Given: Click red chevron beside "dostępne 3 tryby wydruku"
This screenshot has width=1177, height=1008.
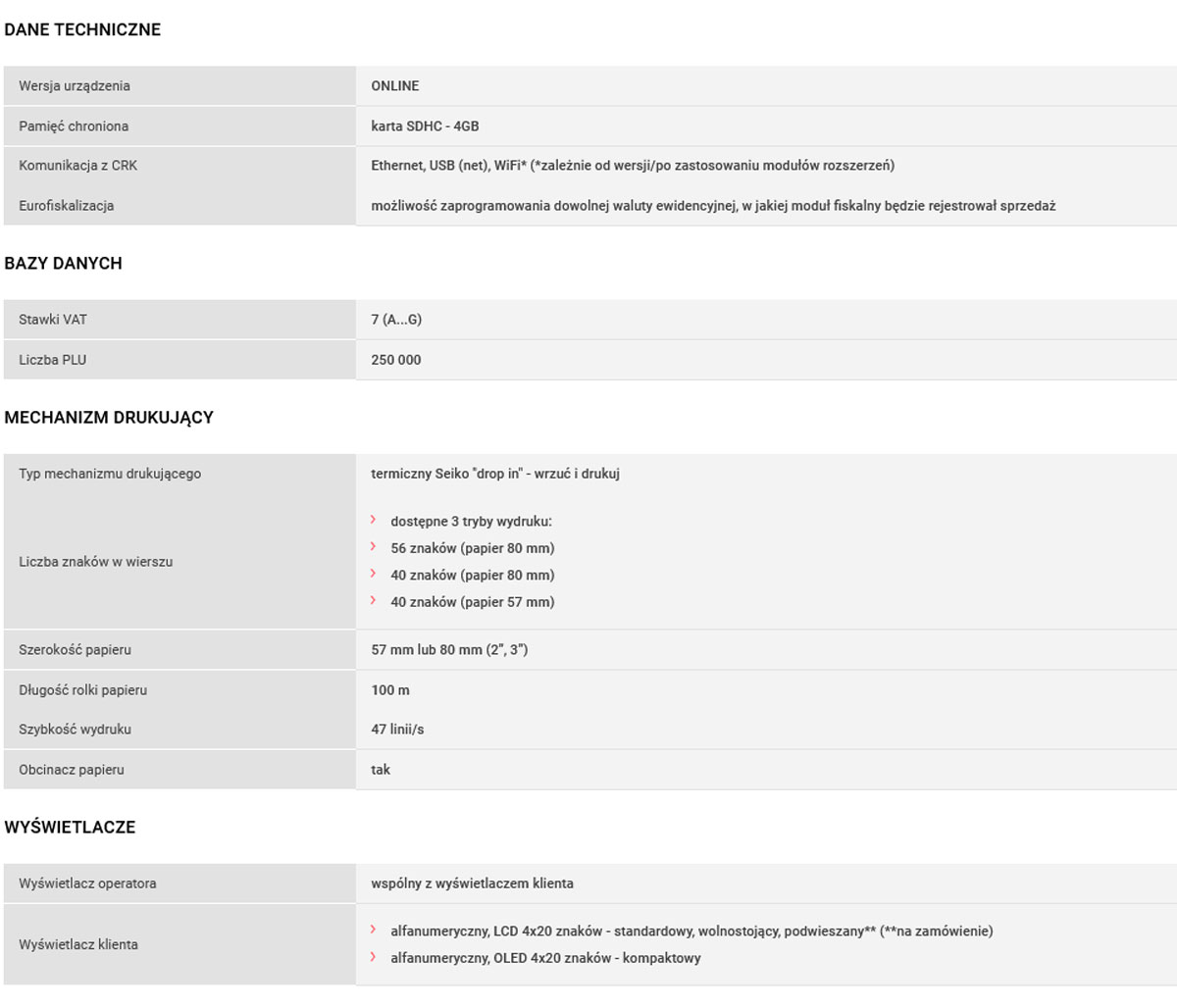Looking at the screenshot, I should click(x=374, y=521).
